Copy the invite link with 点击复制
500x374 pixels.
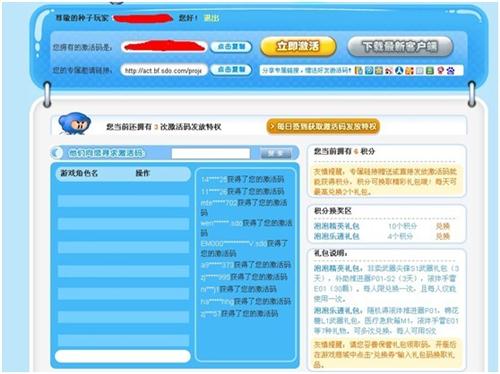click(x=231, y=70)
